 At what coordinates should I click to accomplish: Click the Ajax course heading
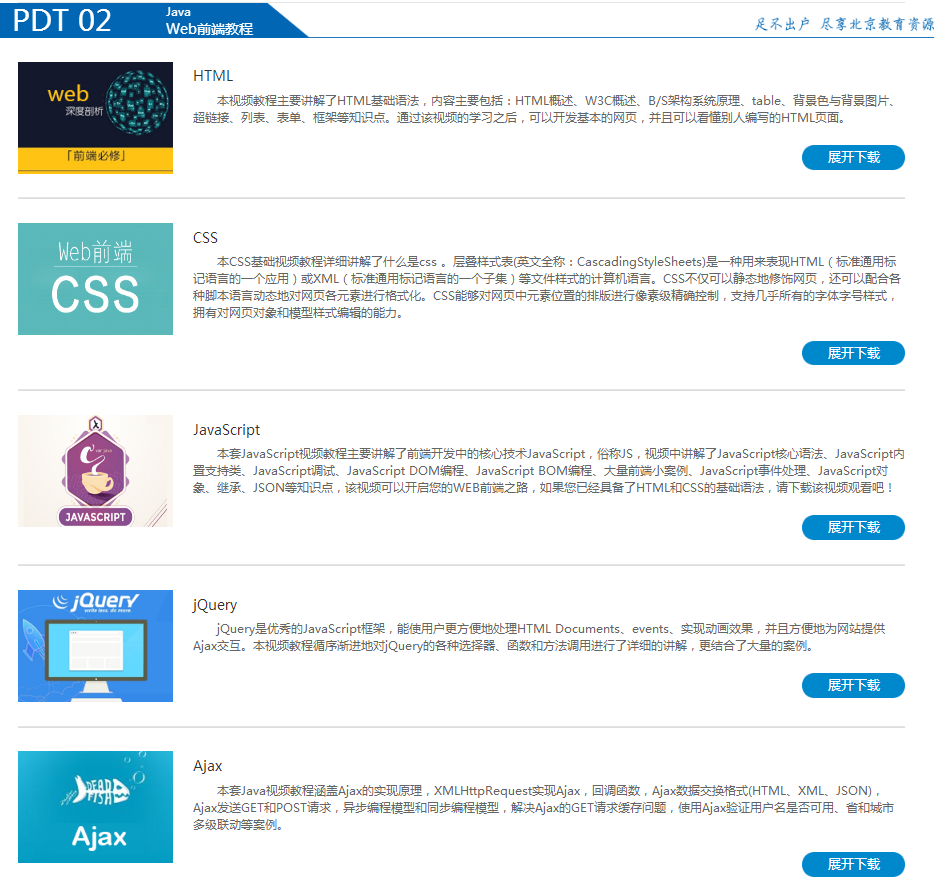[208, 766]
